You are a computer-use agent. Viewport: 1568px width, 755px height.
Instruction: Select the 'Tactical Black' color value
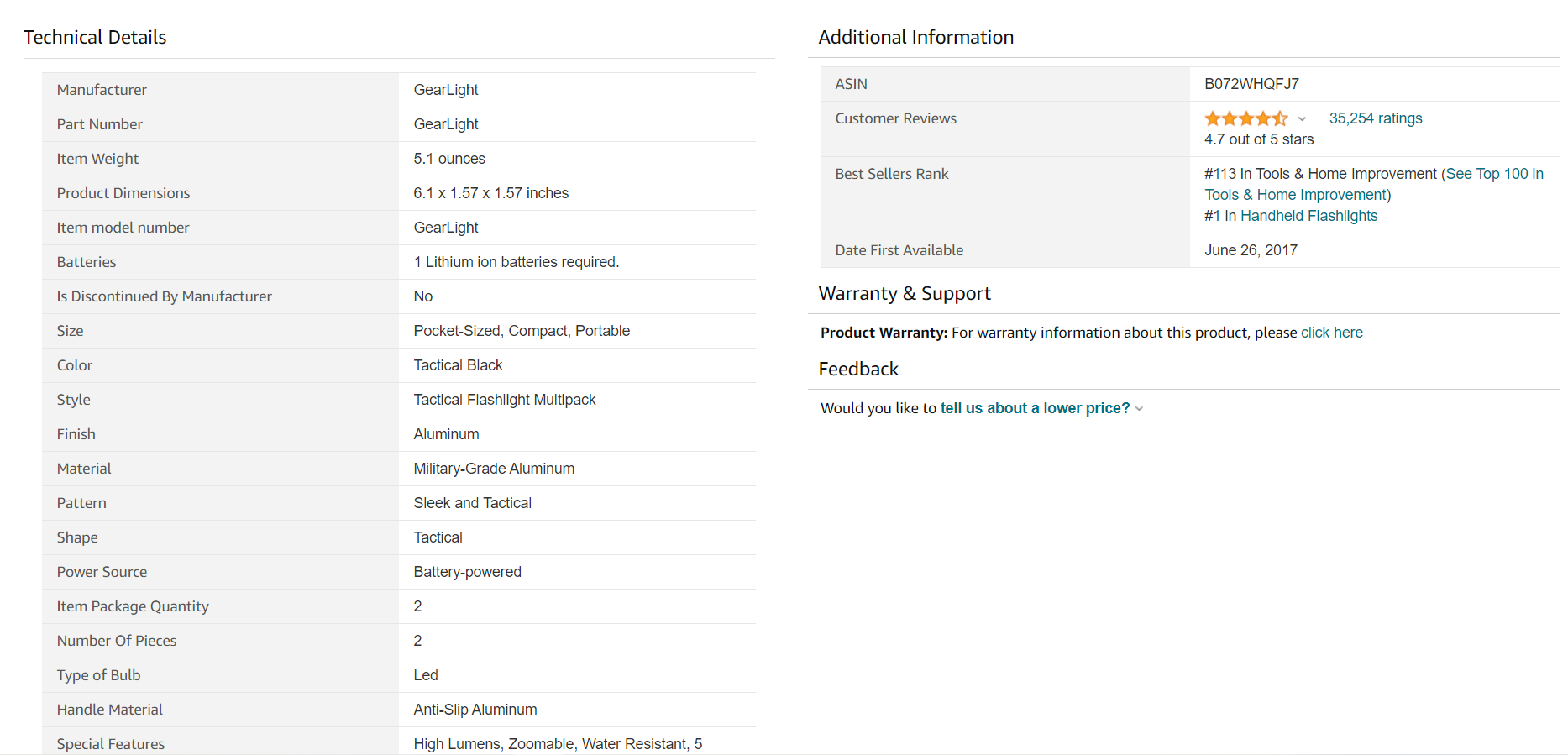click(458, 365)
